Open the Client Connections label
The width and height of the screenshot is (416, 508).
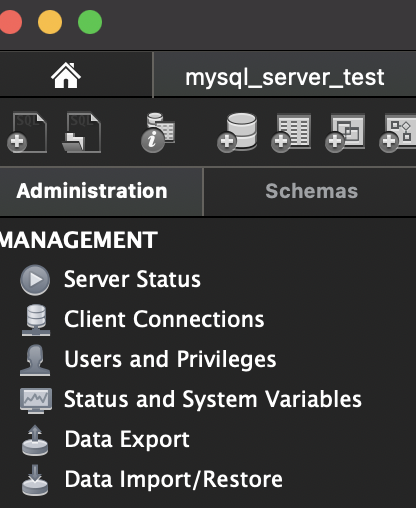coord(164,319)
